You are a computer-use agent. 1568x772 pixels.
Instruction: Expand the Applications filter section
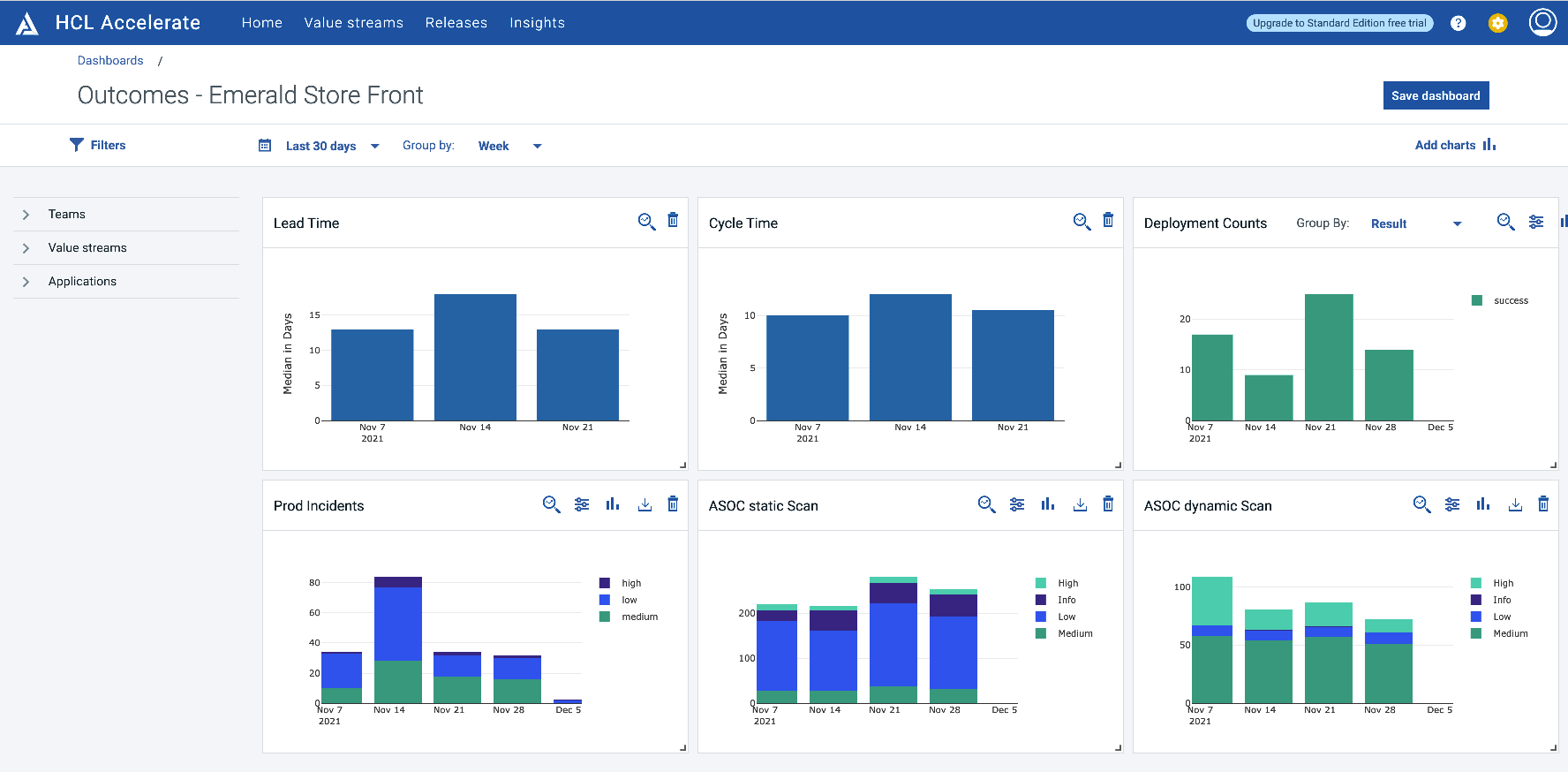126,282
